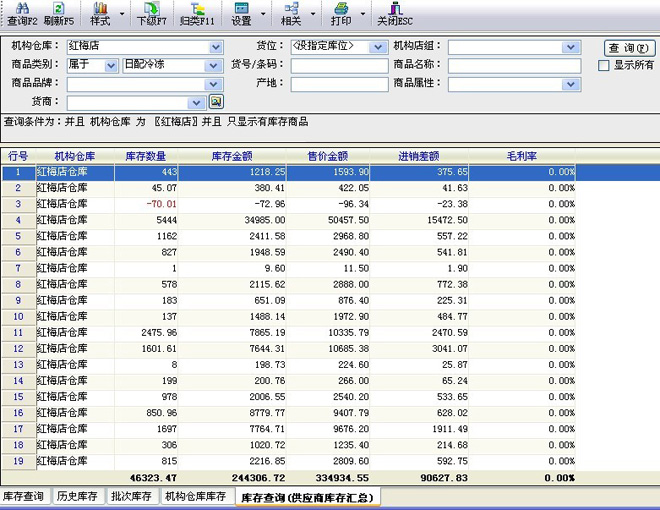This screenshot has width=660, height=510.
Task: Click the quantity cell 850.96
Action: pyautogui.click(x=146, y=413)
